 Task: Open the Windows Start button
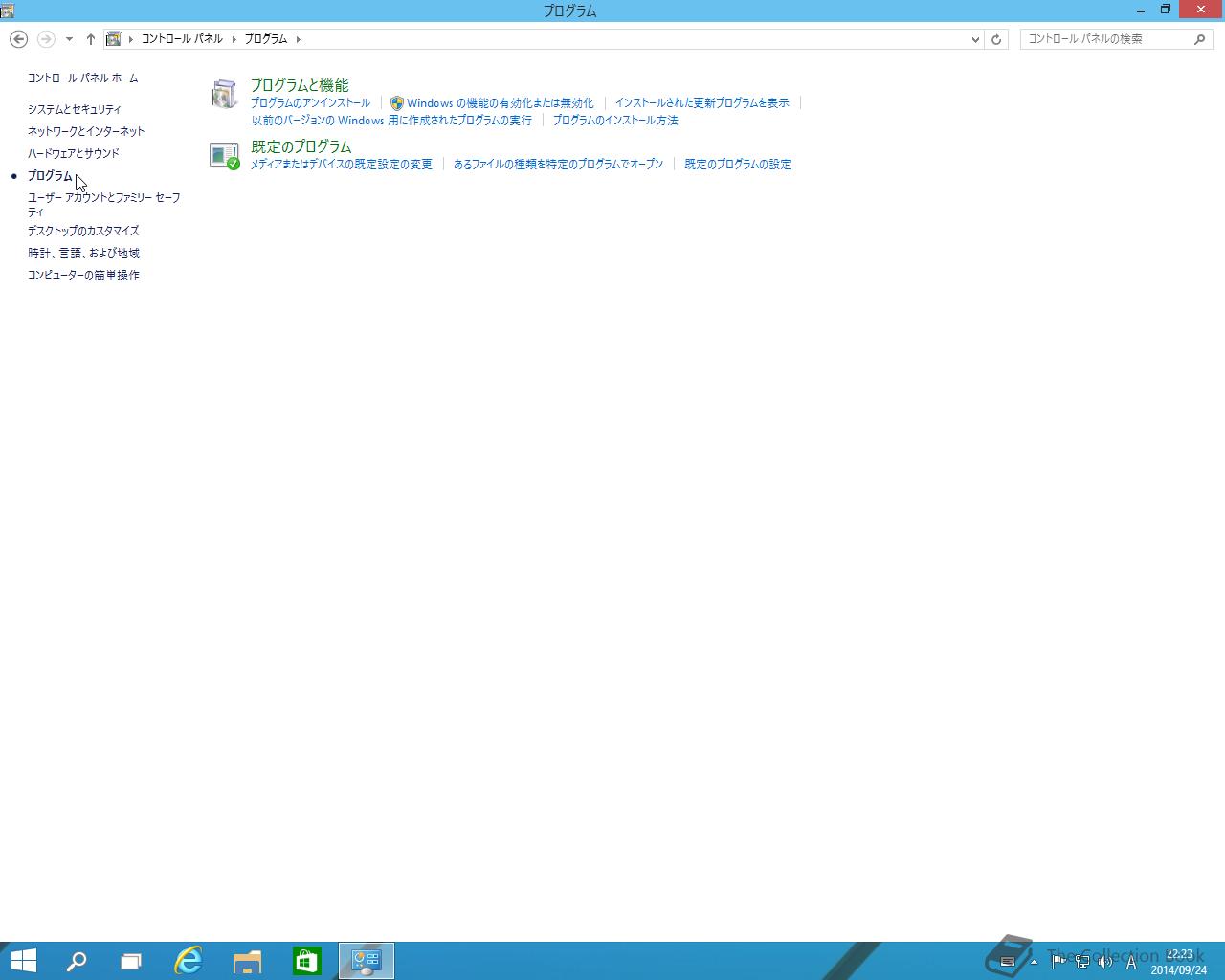click(x=23, y=961)
